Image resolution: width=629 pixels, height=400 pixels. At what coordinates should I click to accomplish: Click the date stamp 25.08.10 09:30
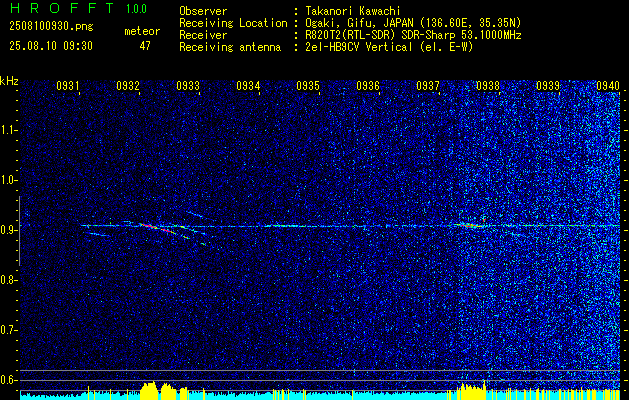point(51,46)
